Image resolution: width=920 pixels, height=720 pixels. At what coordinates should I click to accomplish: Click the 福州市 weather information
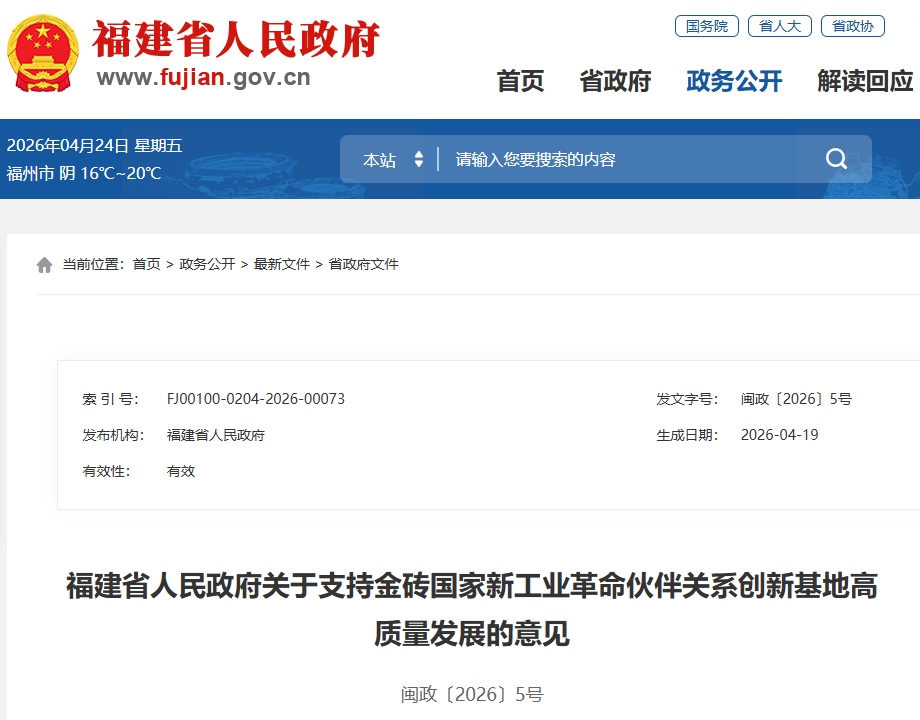coord(84,173)
